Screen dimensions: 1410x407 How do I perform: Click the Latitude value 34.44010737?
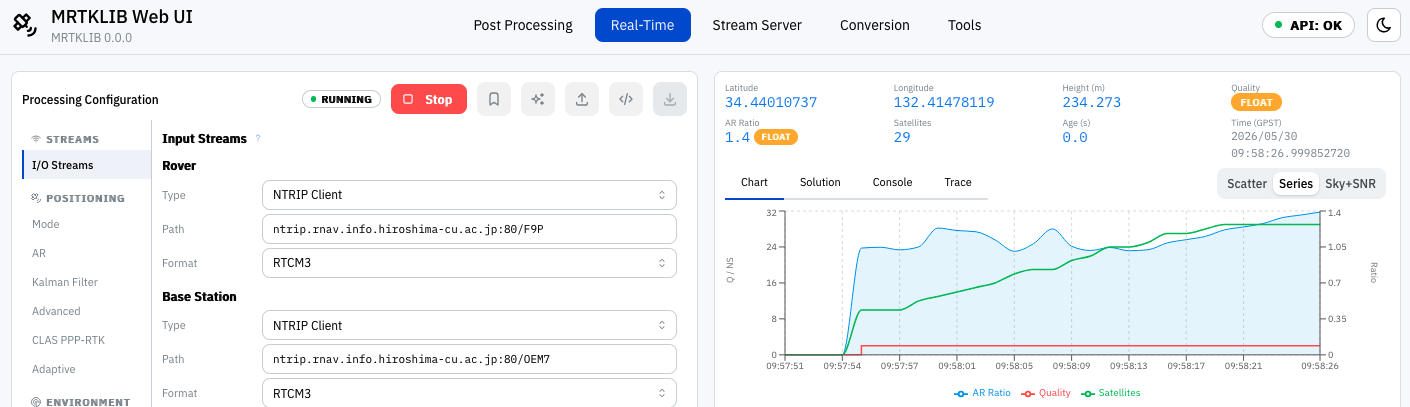[x=771, y=102]
